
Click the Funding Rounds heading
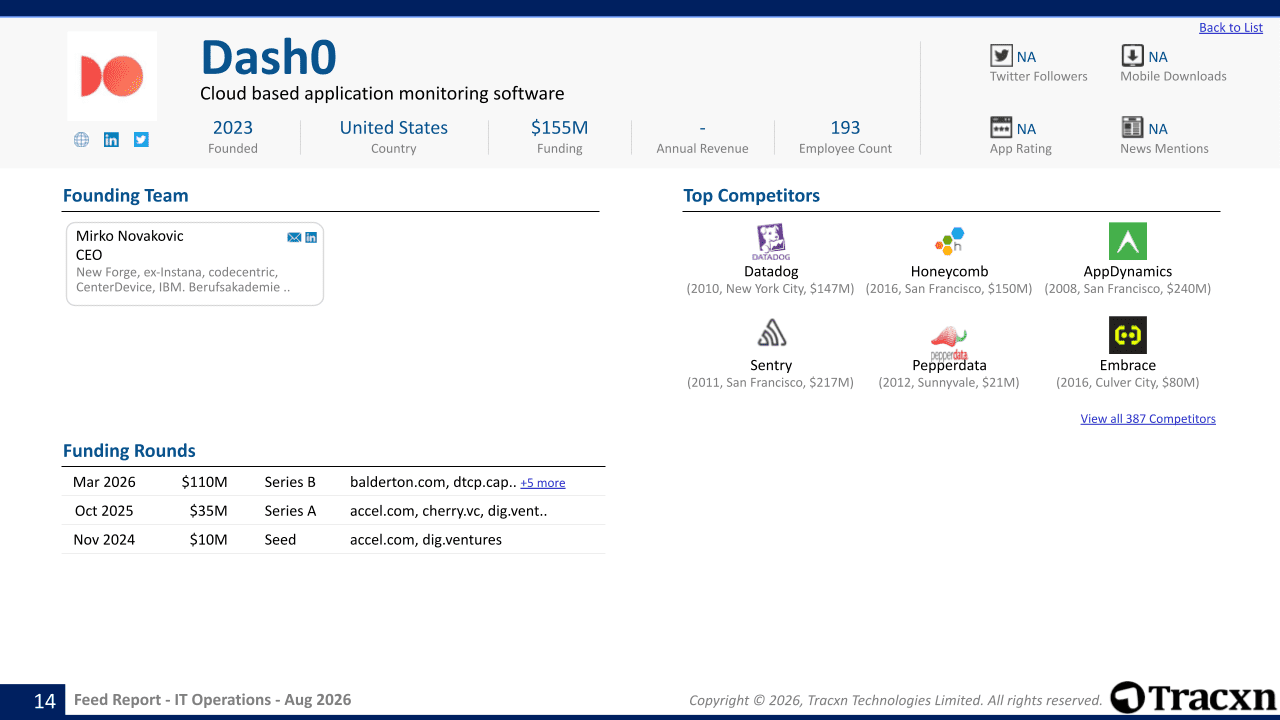coord(129,451)
